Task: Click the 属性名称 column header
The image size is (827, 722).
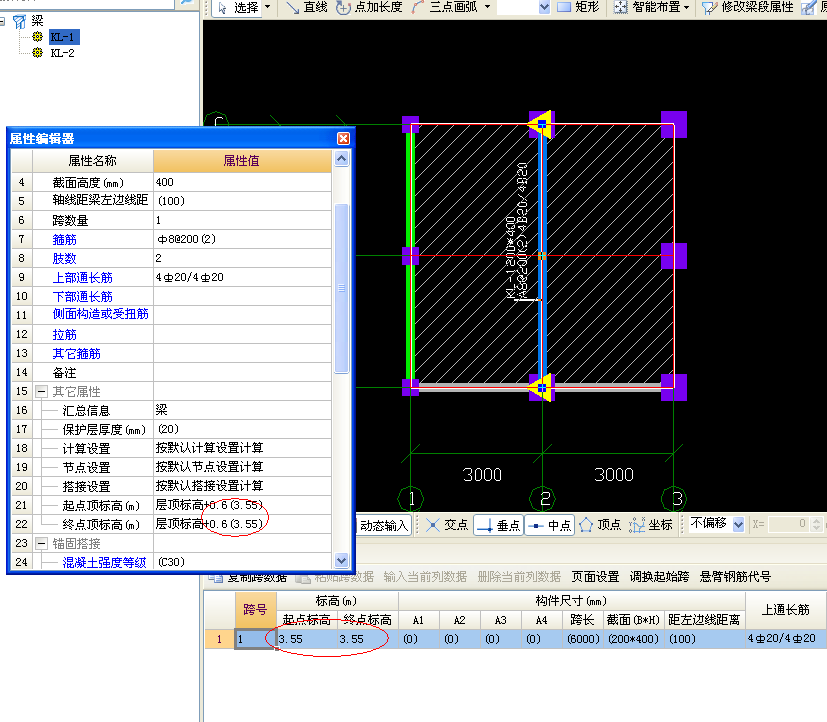Action: [x=92, y=161]
